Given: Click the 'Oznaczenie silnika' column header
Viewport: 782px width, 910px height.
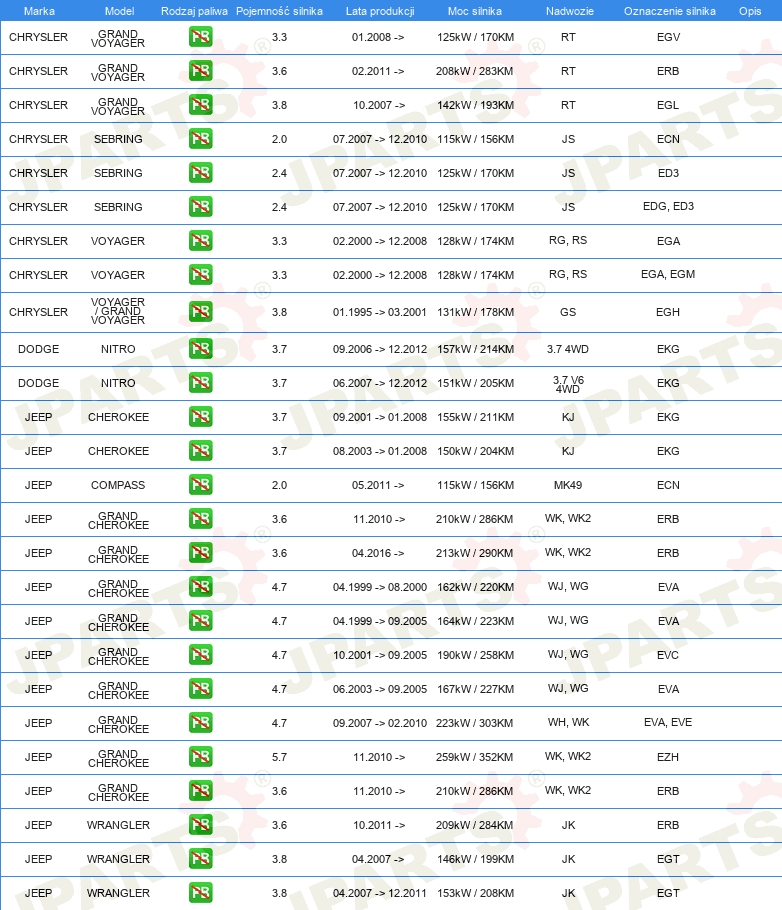Looking at the screenshot, I should tap(669, 11).
